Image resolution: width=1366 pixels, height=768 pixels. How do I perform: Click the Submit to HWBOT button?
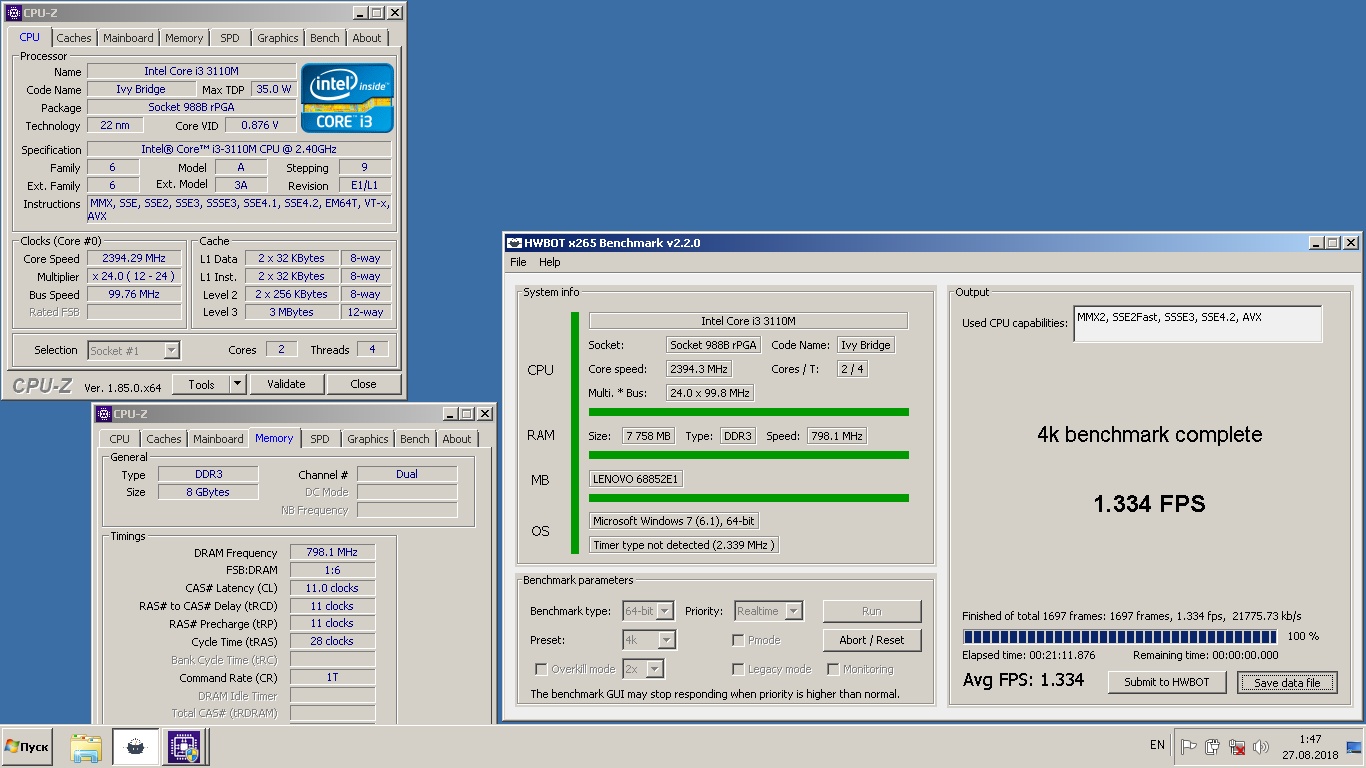click(1166, 682)
